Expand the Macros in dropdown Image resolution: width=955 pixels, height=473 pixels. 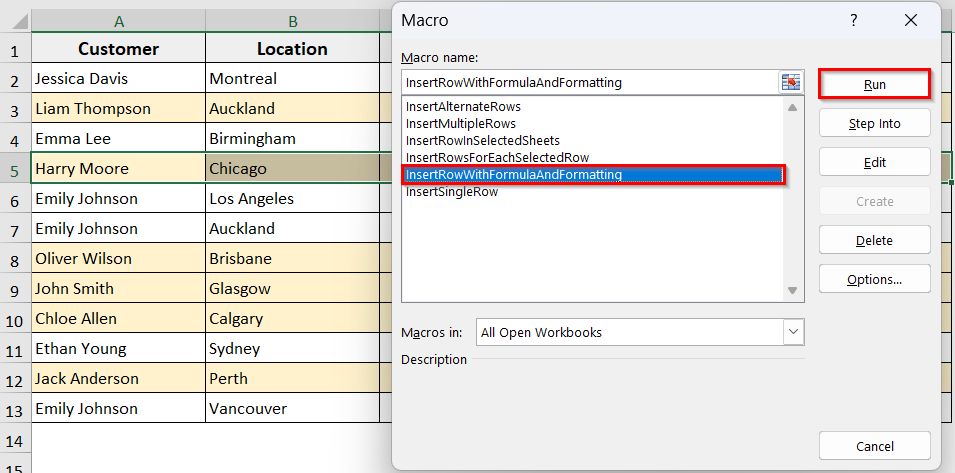pyautogui.click(x=793, y=332)
